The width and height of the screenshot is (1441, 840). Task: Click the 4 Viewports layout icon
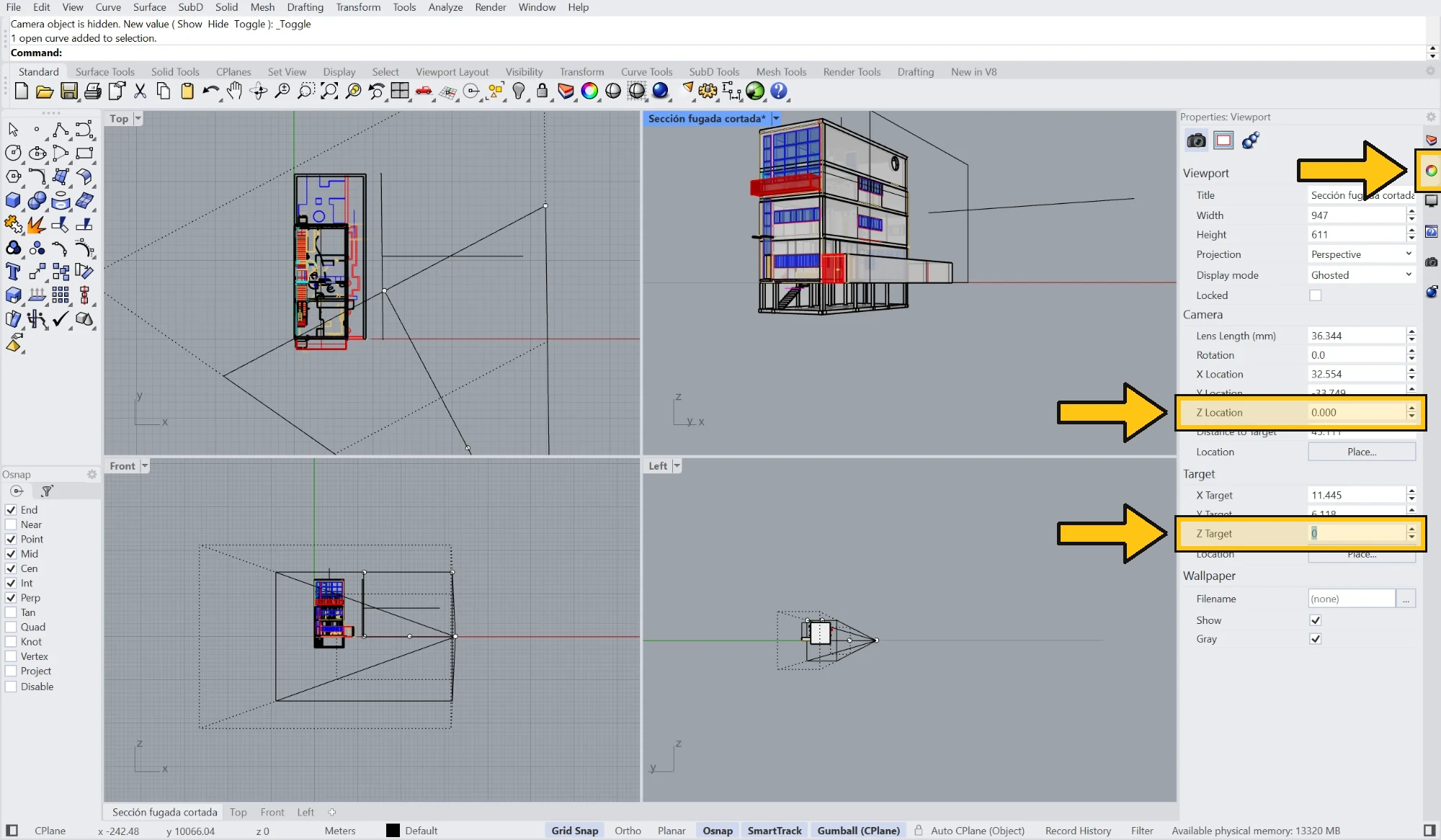point(400,91)
